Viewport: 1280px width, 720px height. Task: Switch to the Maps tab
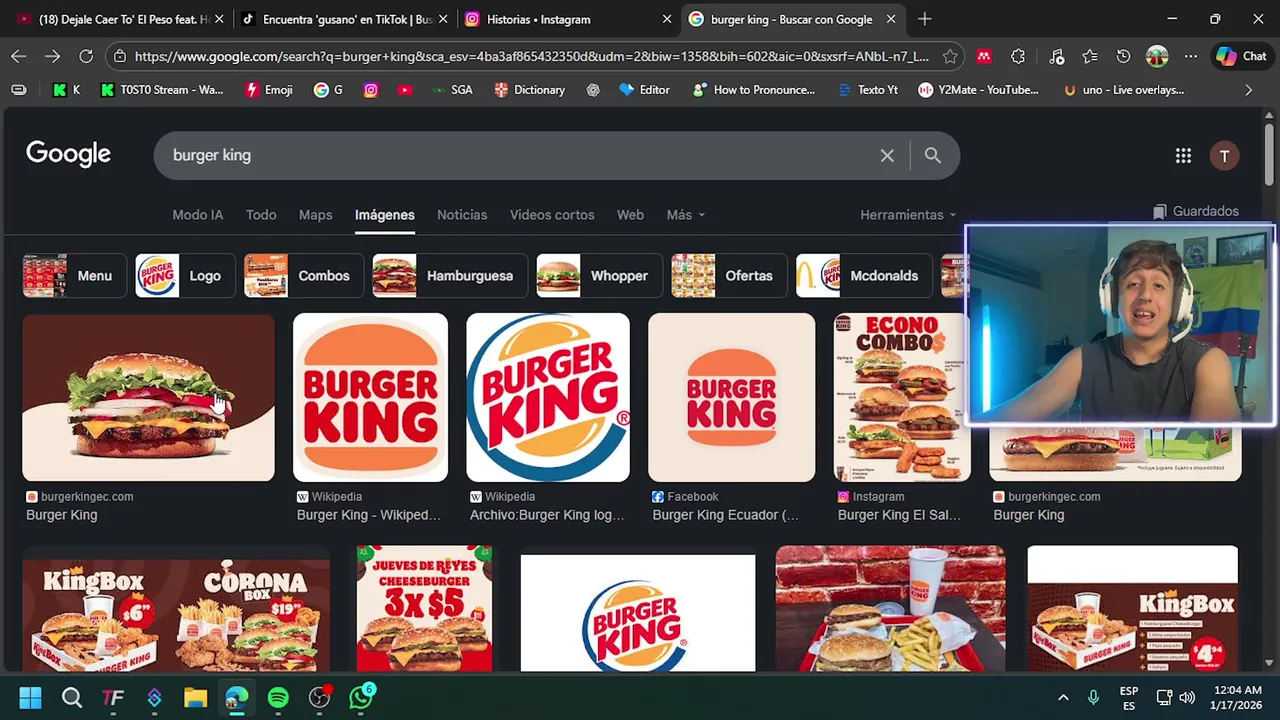(315, 215)
